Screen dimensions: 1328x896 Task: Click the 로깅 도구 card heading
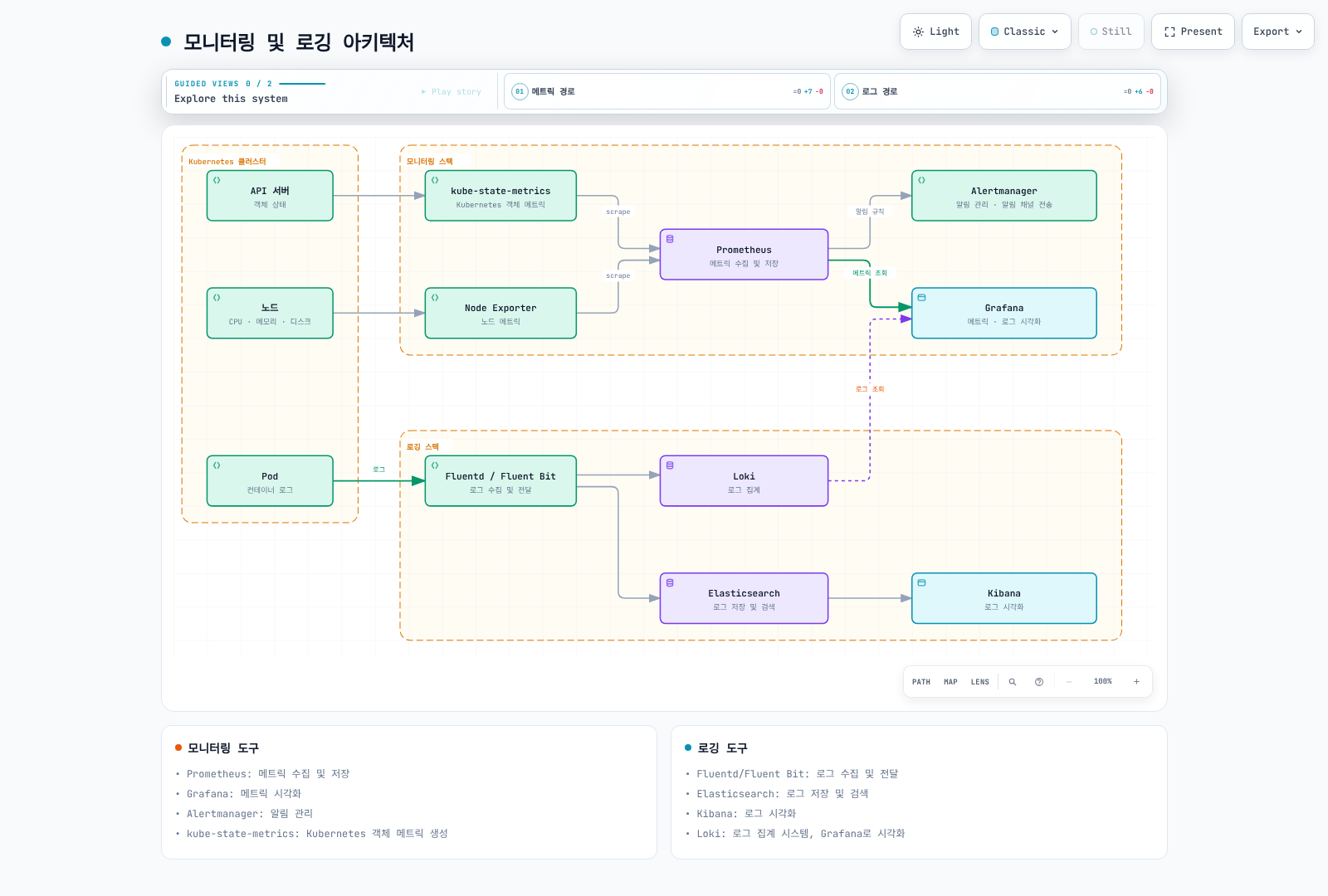tap(722, 748)
